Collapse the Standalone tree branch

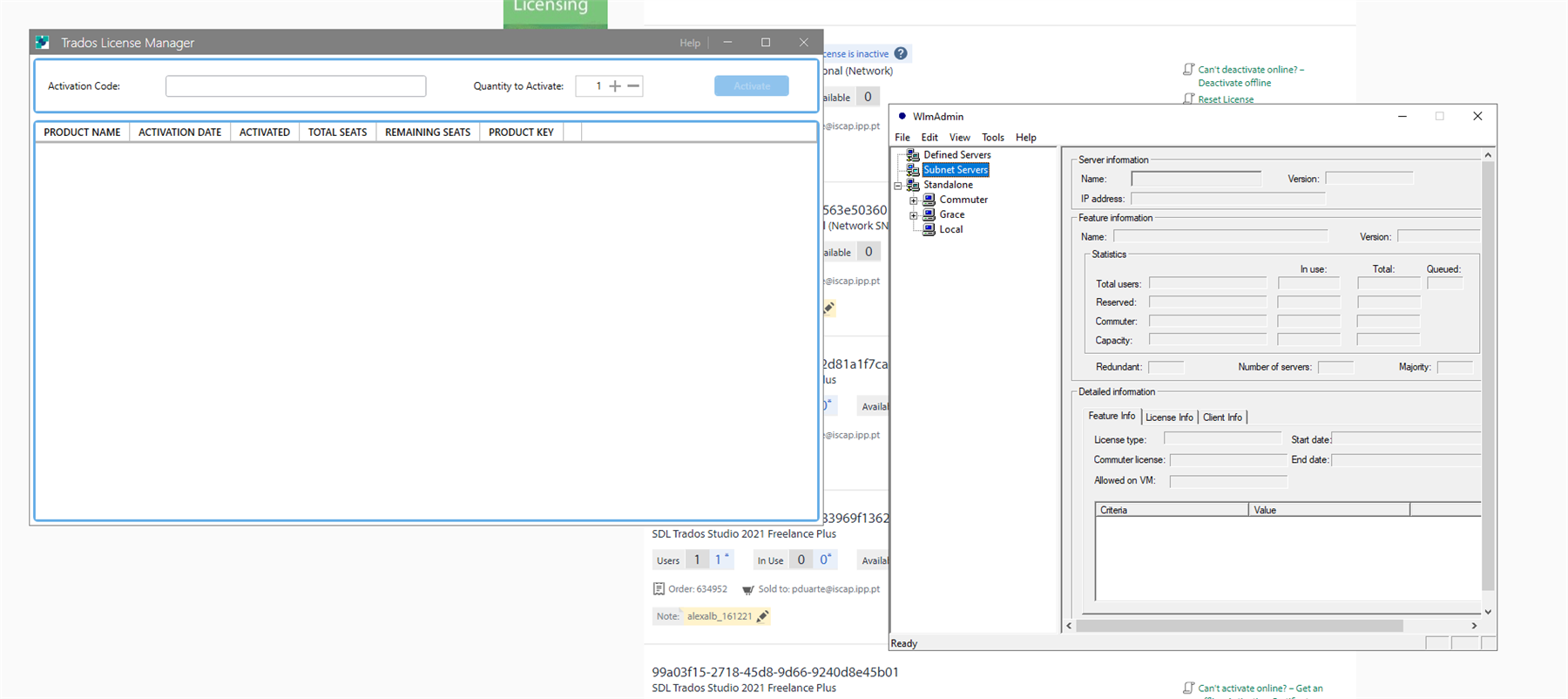pyautogui.click(x=898, y=186)
